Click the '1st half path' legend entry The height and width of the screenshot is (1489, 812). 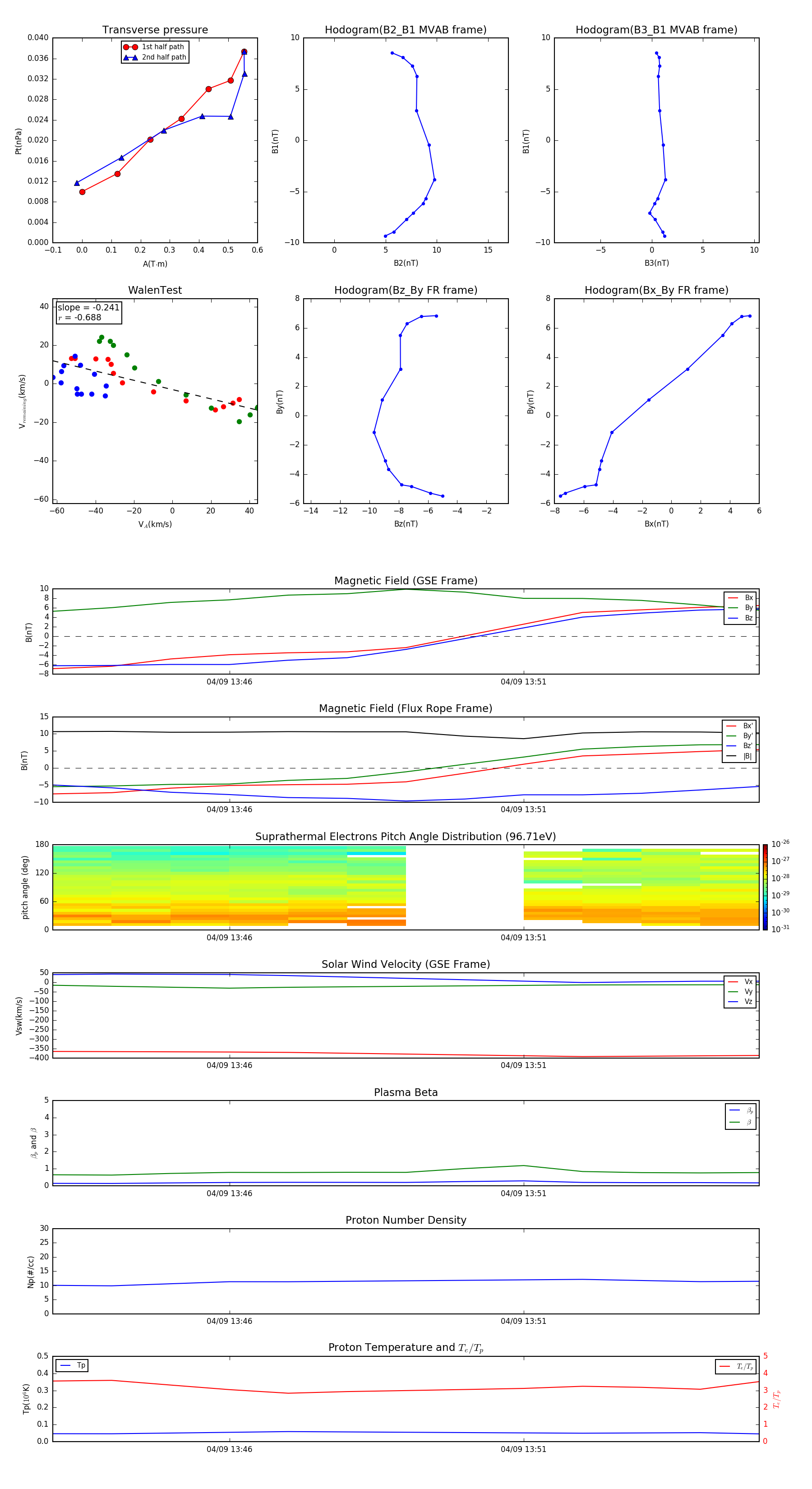coord(154,47)
